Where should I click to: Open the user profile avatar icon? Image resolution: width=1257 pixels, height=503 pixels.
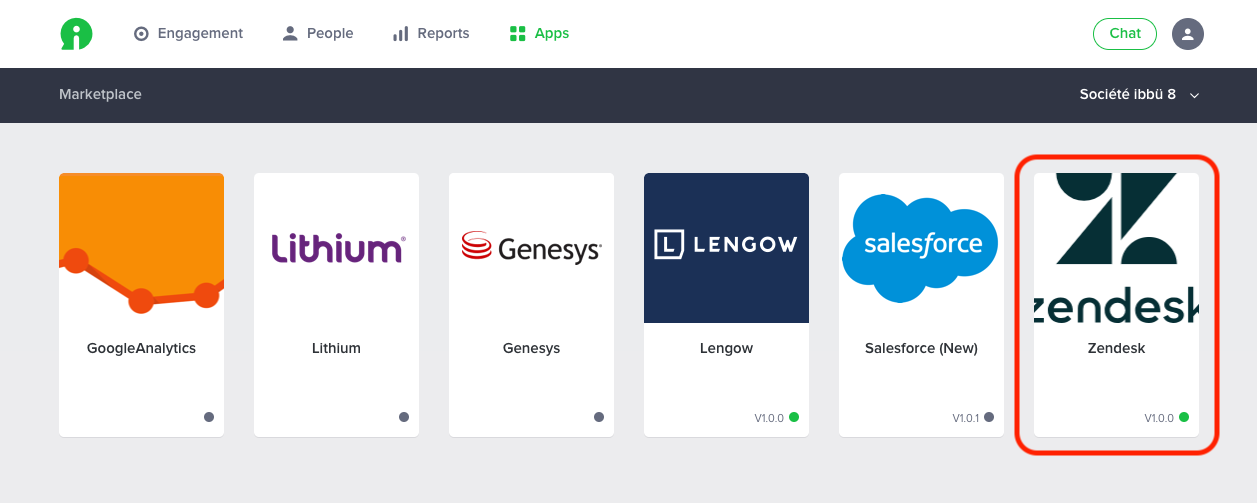click(1187, 34)
